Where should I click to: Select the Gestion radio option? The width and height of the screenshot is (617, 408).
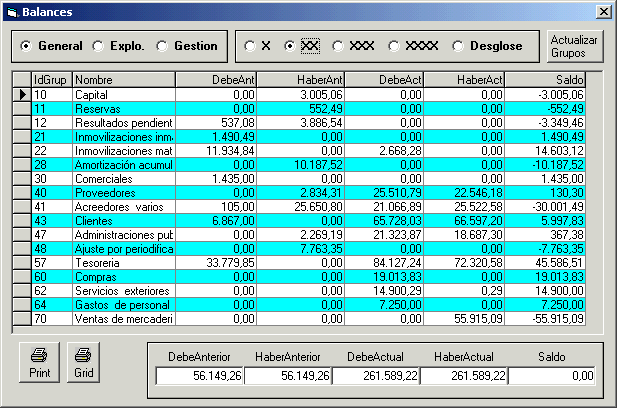click(x=163, y=46)
